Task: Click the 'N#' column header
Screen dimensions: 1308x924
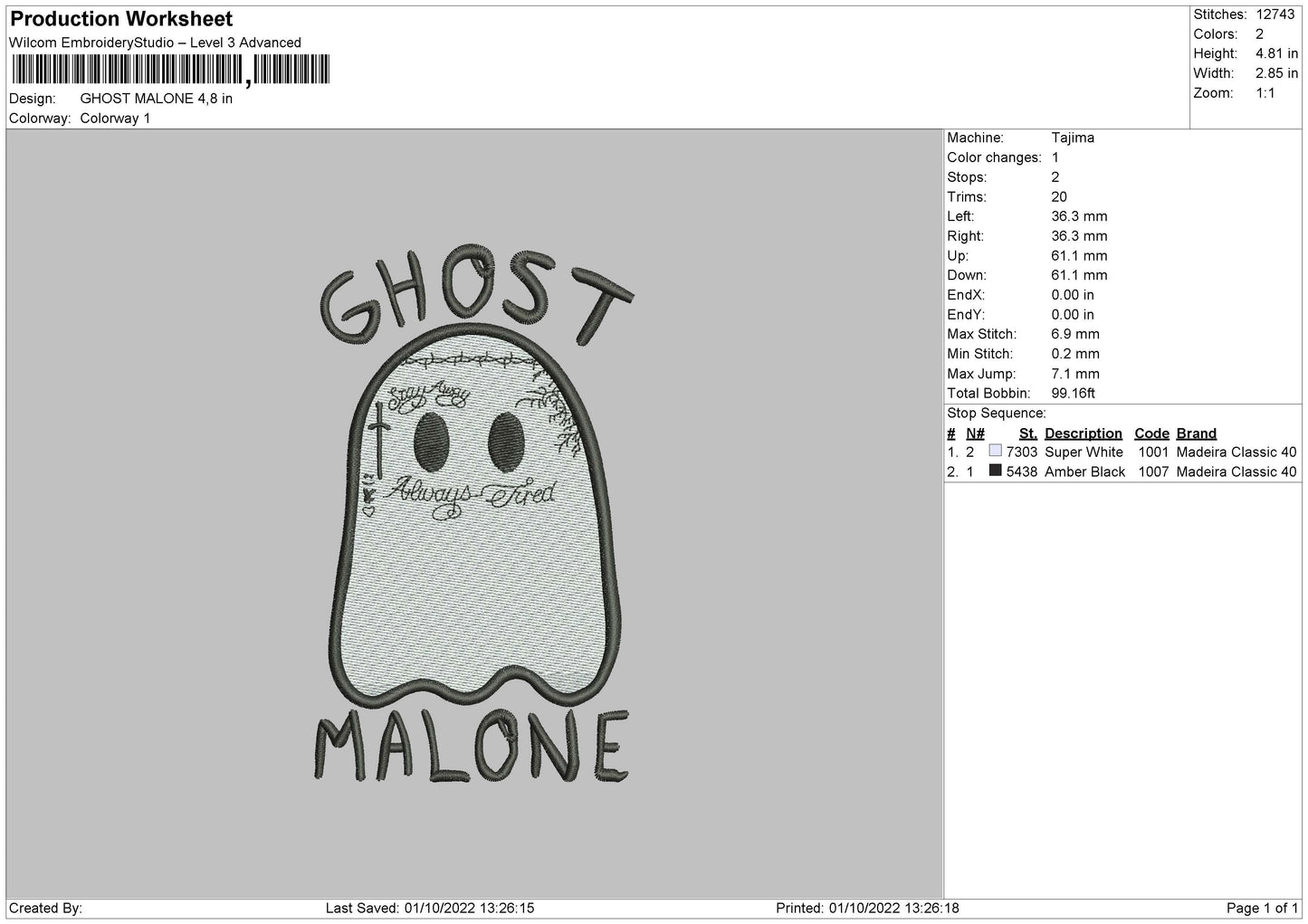Action: click(975, 433)
